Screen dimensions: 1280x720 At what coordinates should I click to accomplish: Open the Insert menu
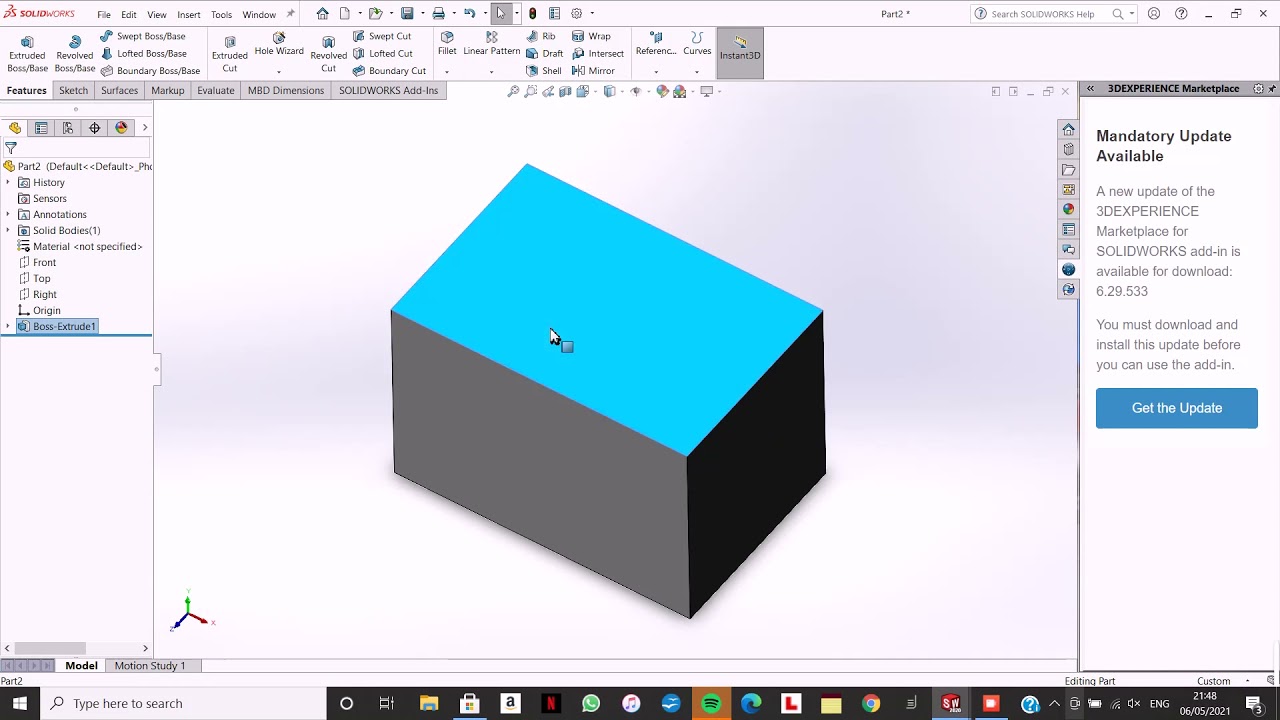[x=189, y=15]
